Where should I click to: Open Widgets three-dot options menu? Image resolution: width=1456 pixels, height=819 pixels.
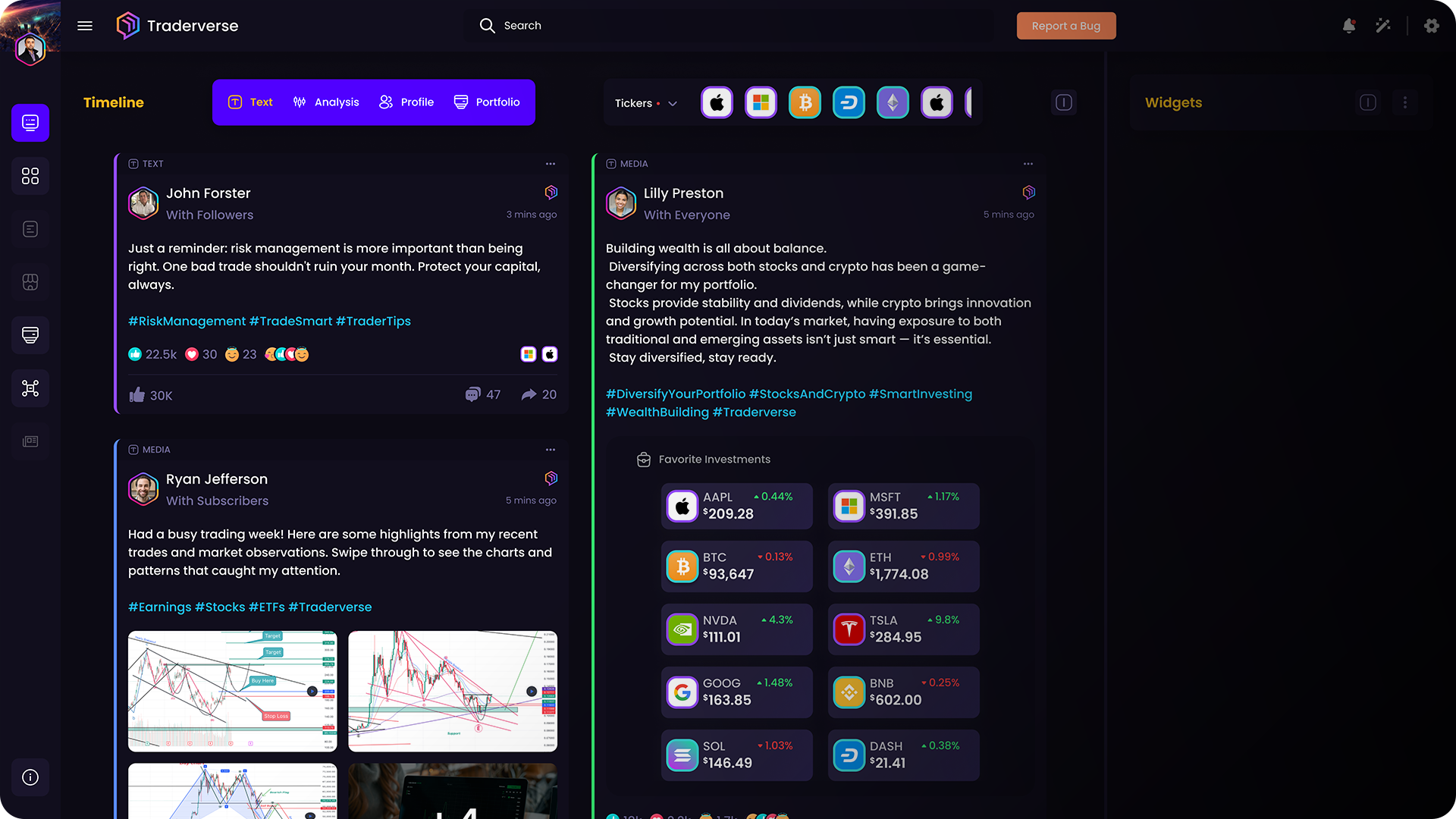(x=1405, y=102)
